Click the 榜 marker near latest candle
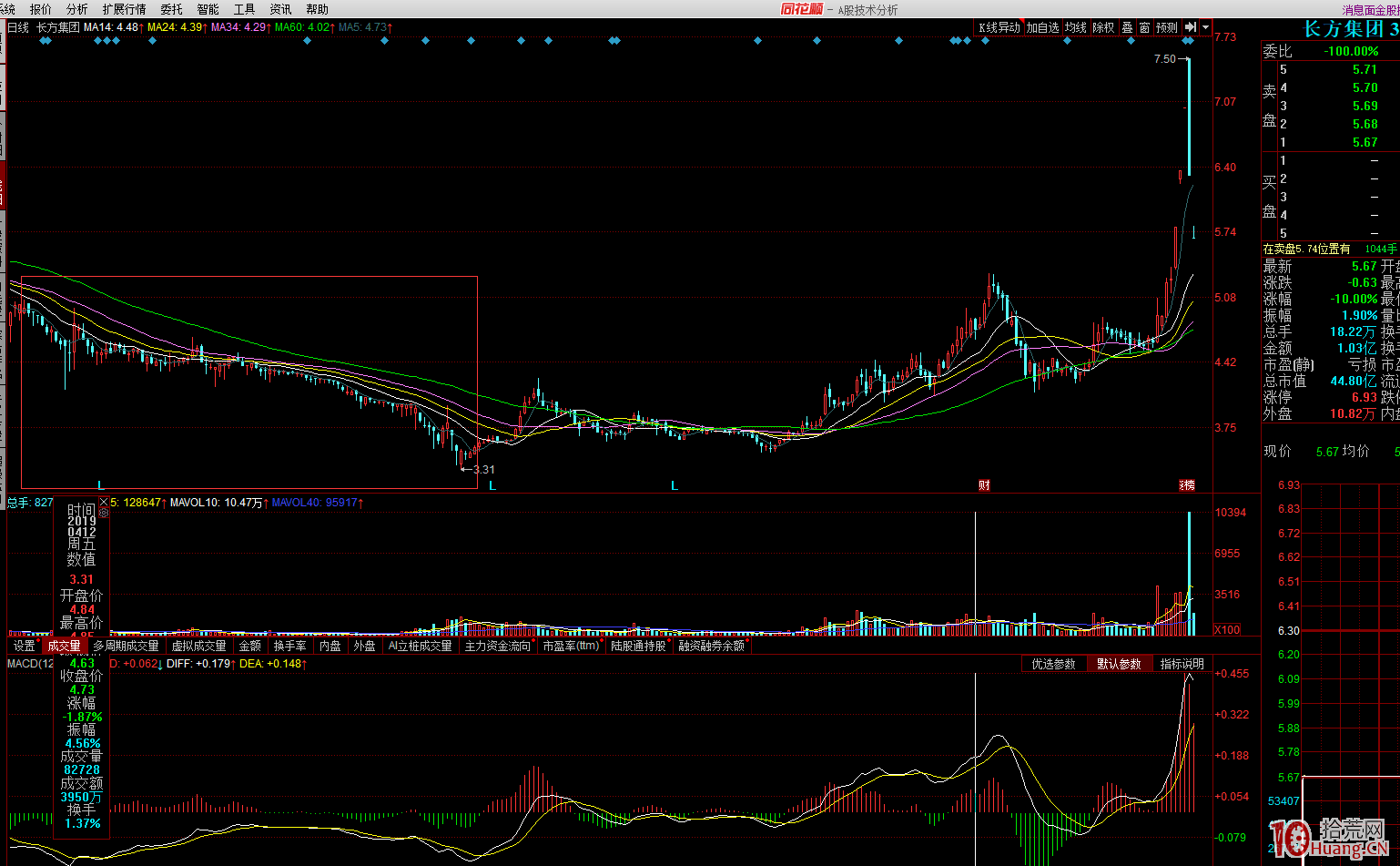The height and width of the screenshot is (866, 1400). tap(1187, 485)
